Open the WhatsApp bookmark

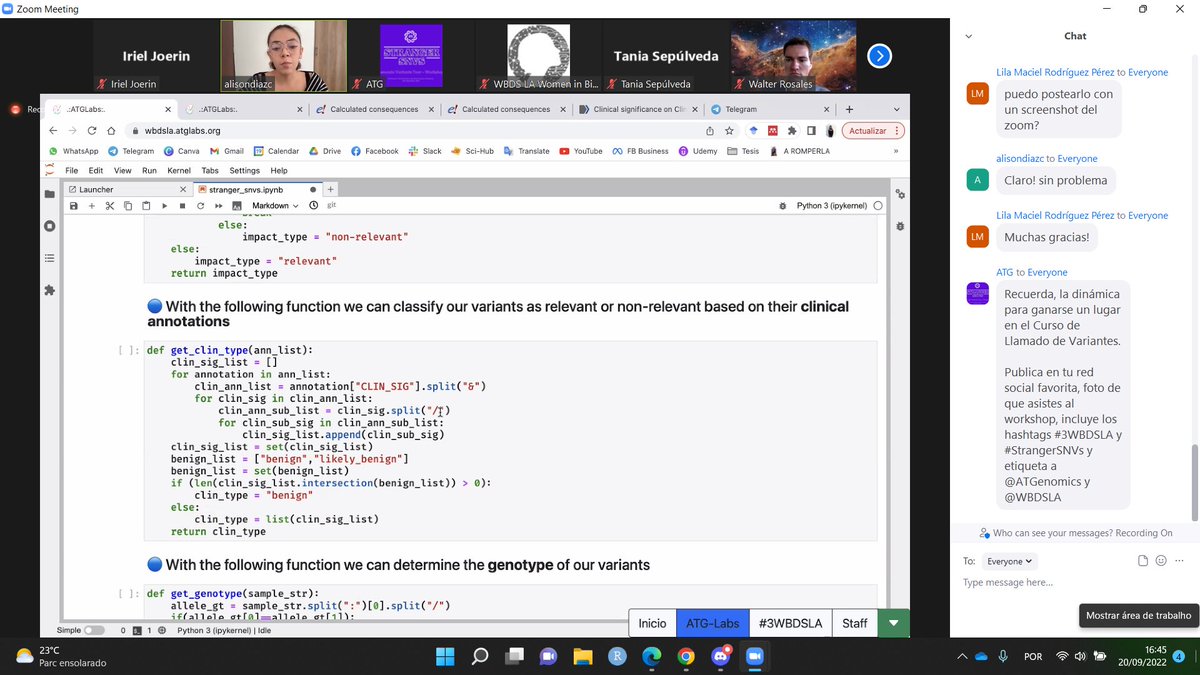[x=74, y=151]
